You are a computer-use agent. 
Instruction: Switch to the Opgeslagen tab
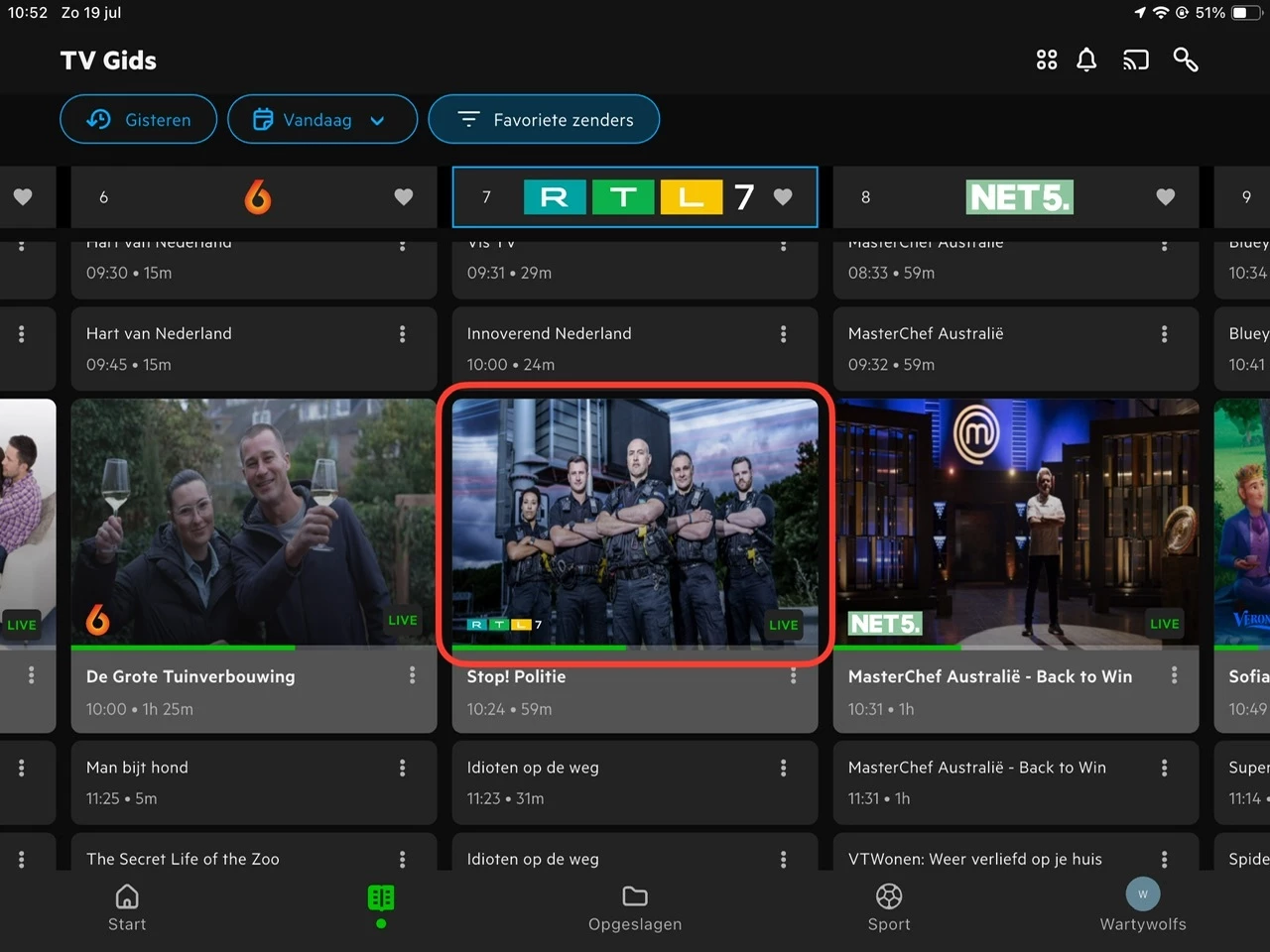coord(635,908)
